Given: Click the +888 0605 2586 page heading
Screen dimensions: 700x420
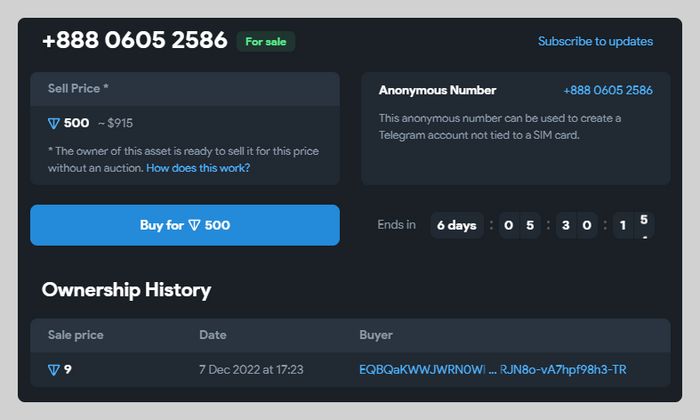Looking at the screenshot, I should pyautogui.click(x=134, y=41).
